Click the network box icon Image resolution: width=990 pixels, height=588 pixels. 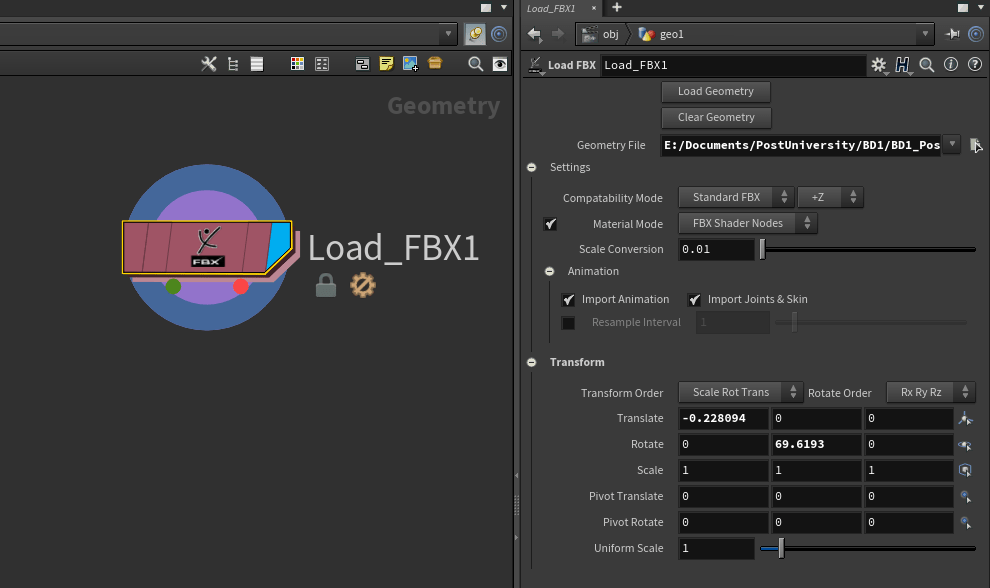point(363,64)
